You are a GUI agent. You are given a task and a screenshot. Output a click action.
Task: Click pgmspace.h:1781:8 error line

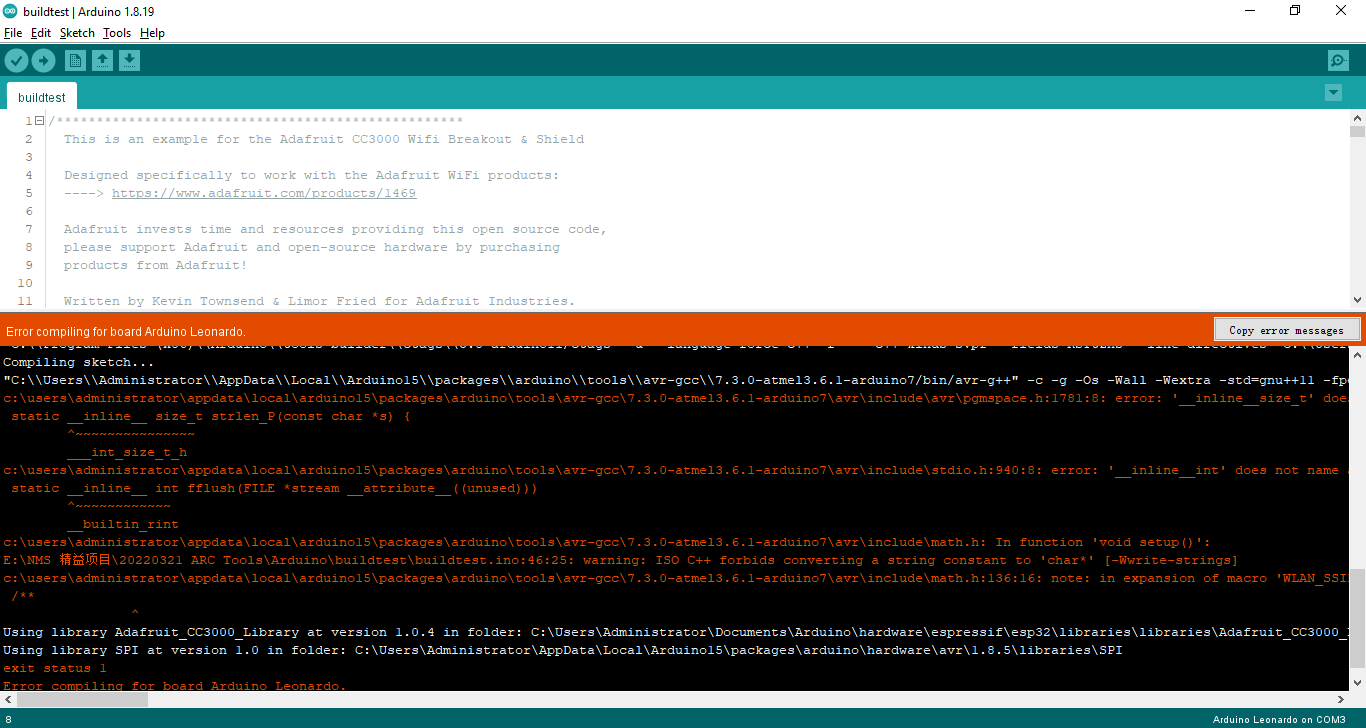click(x=676, y=398)
